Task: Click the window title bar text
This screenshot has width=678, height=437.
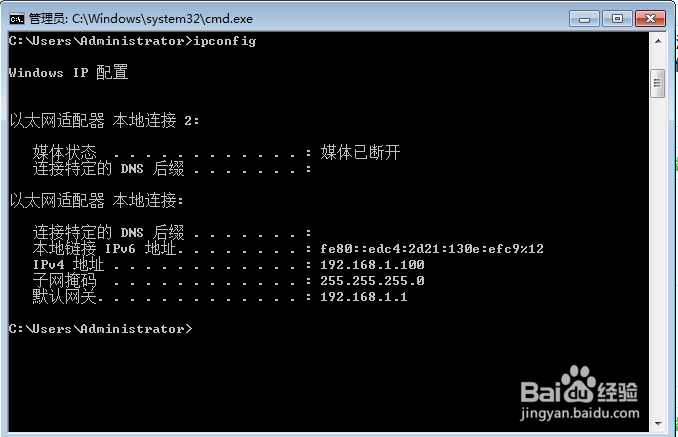Action: coord(141,19)
